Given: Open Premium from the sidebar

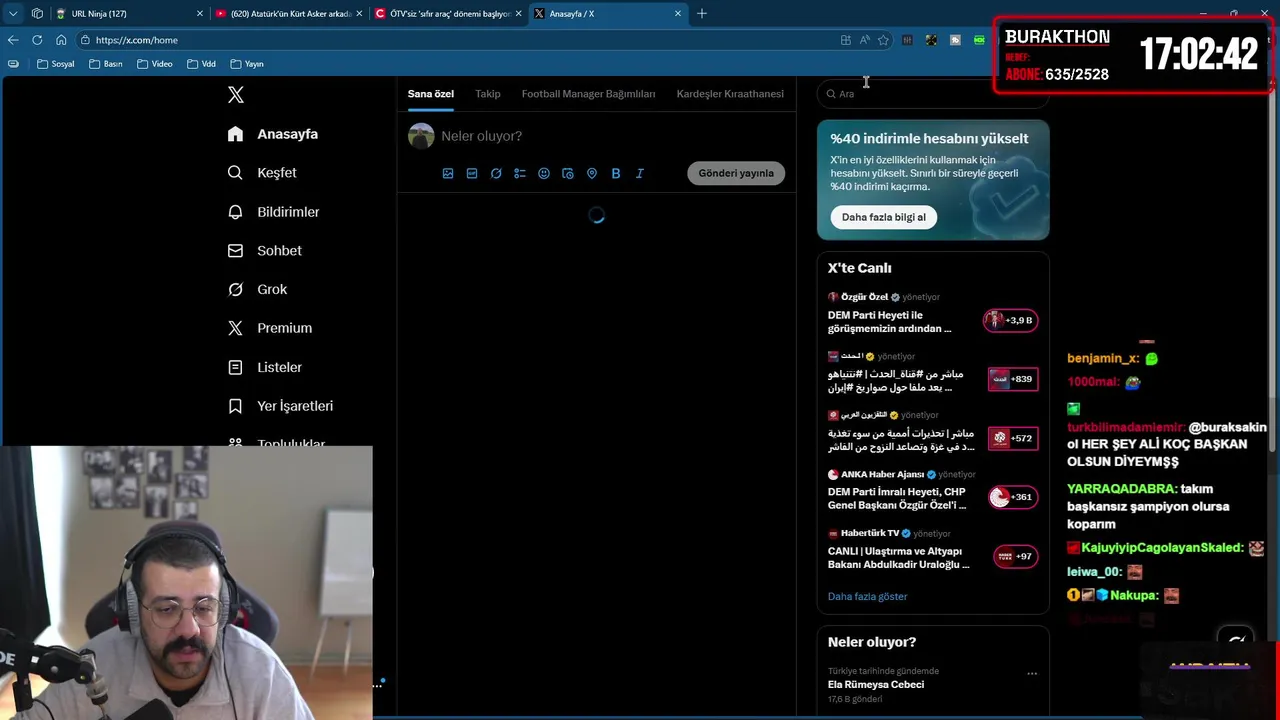Looking at the screenshot, I should point(270,328).
